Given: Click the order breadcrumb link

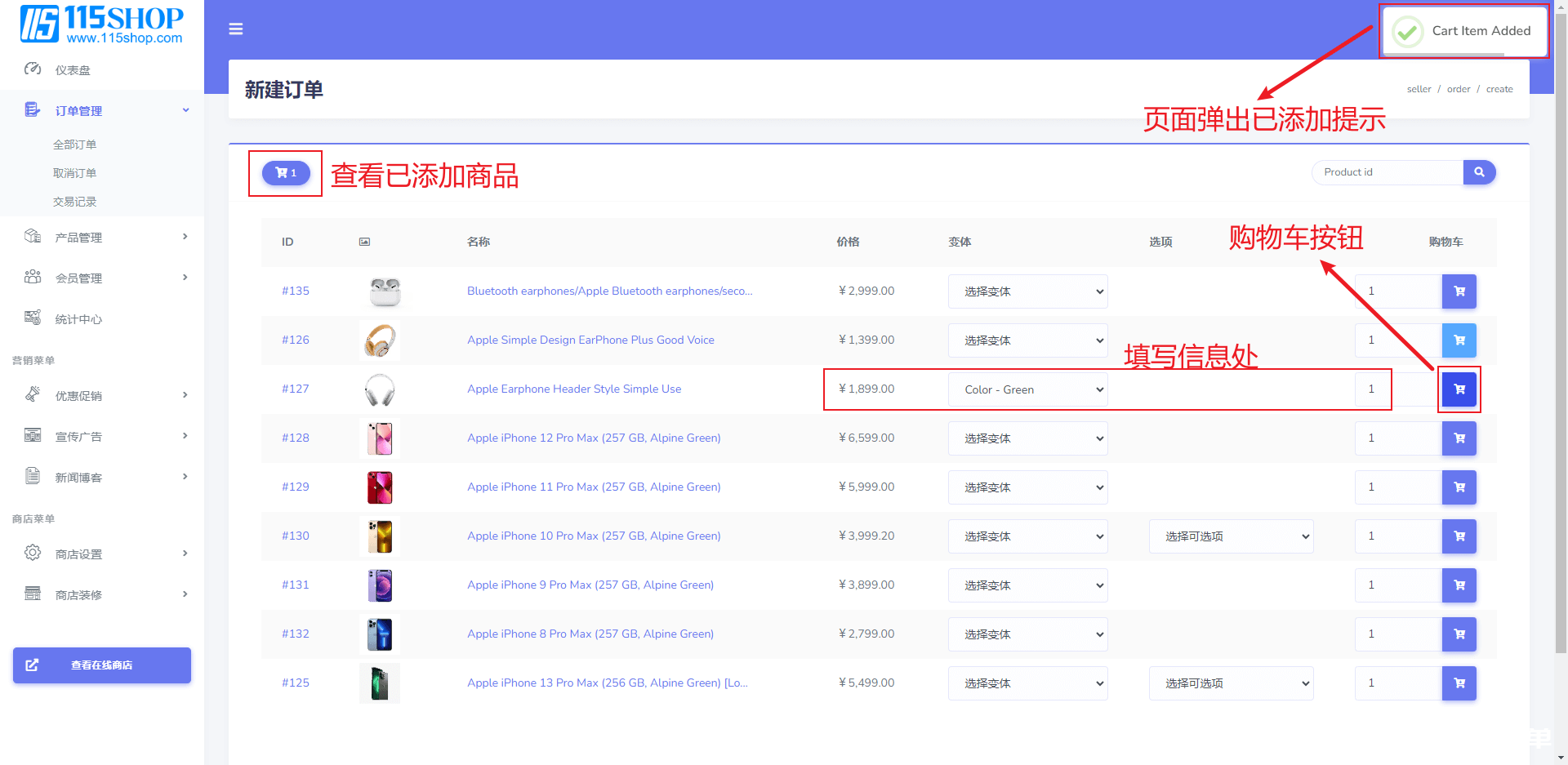Looking at the screenshot, I should [x=1459, y=89].
